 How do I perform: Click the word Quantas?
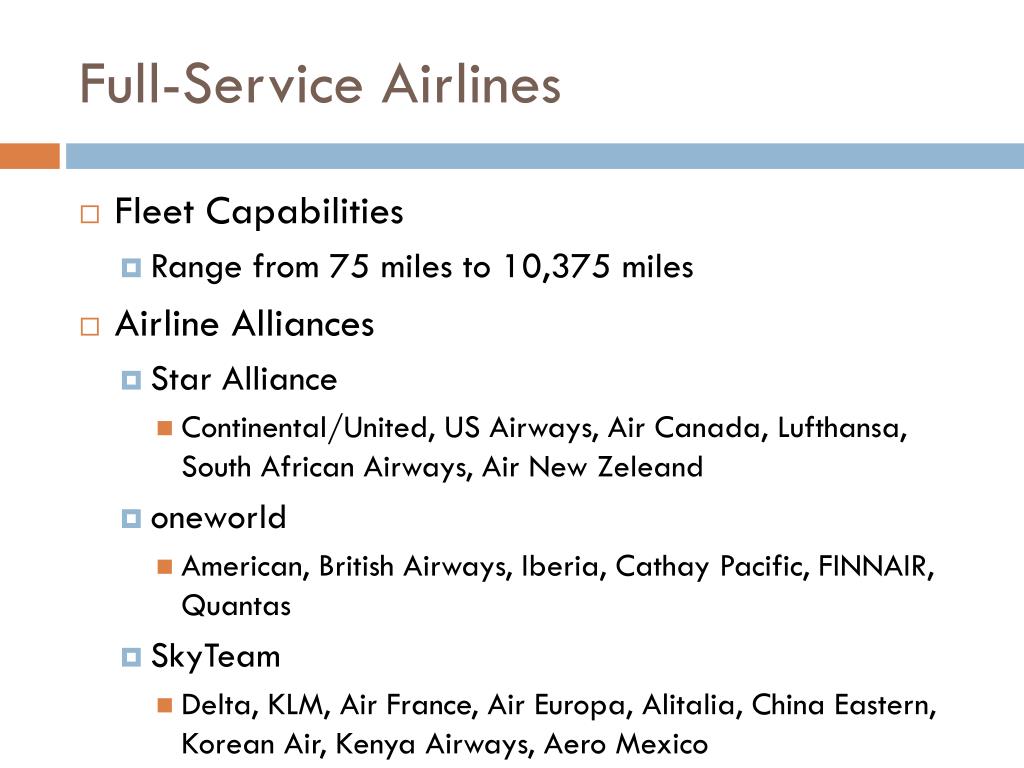[x=236, y=606]
